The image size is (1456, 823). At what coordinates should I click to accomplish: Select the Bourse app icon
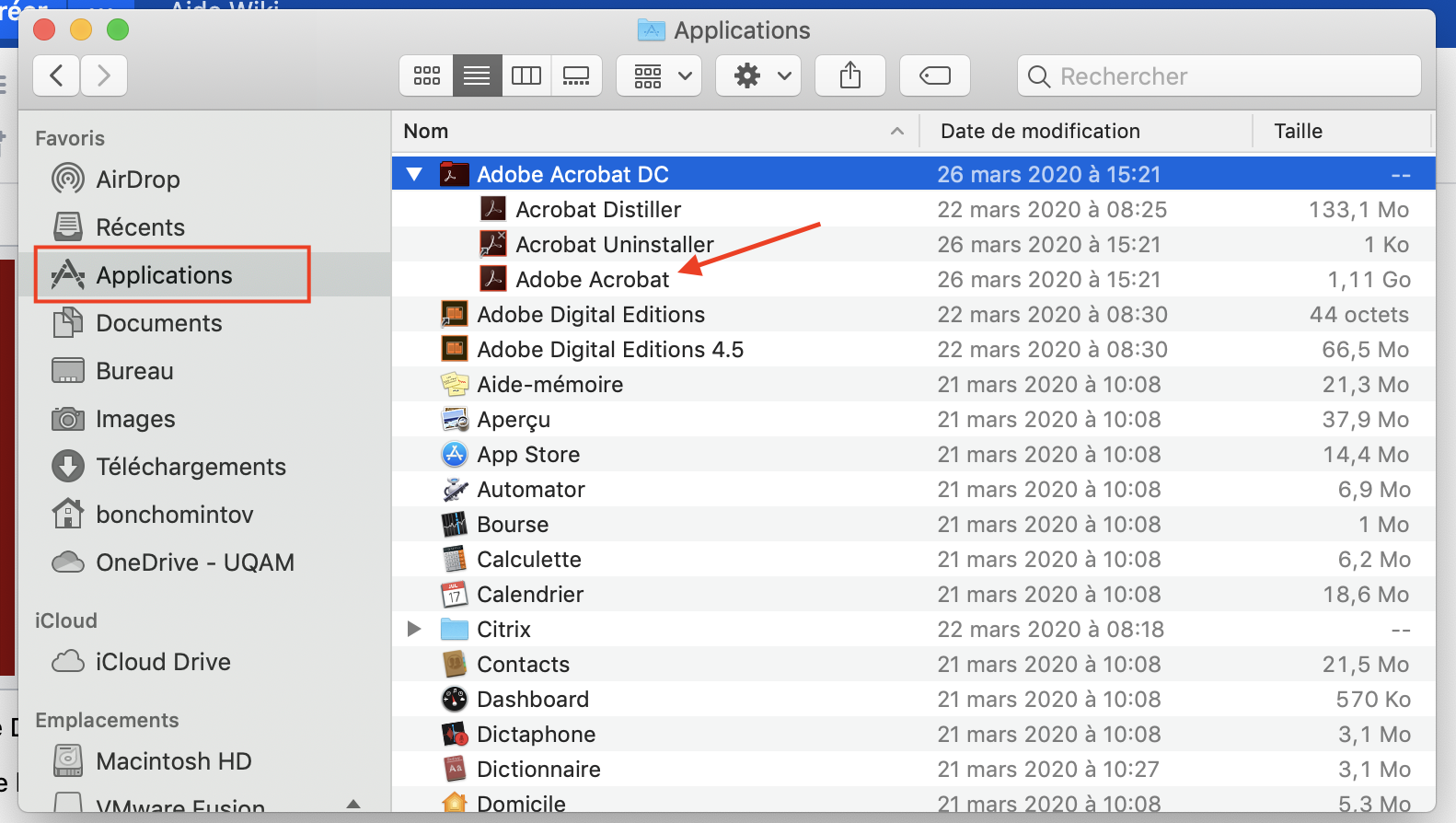(454, 524)
